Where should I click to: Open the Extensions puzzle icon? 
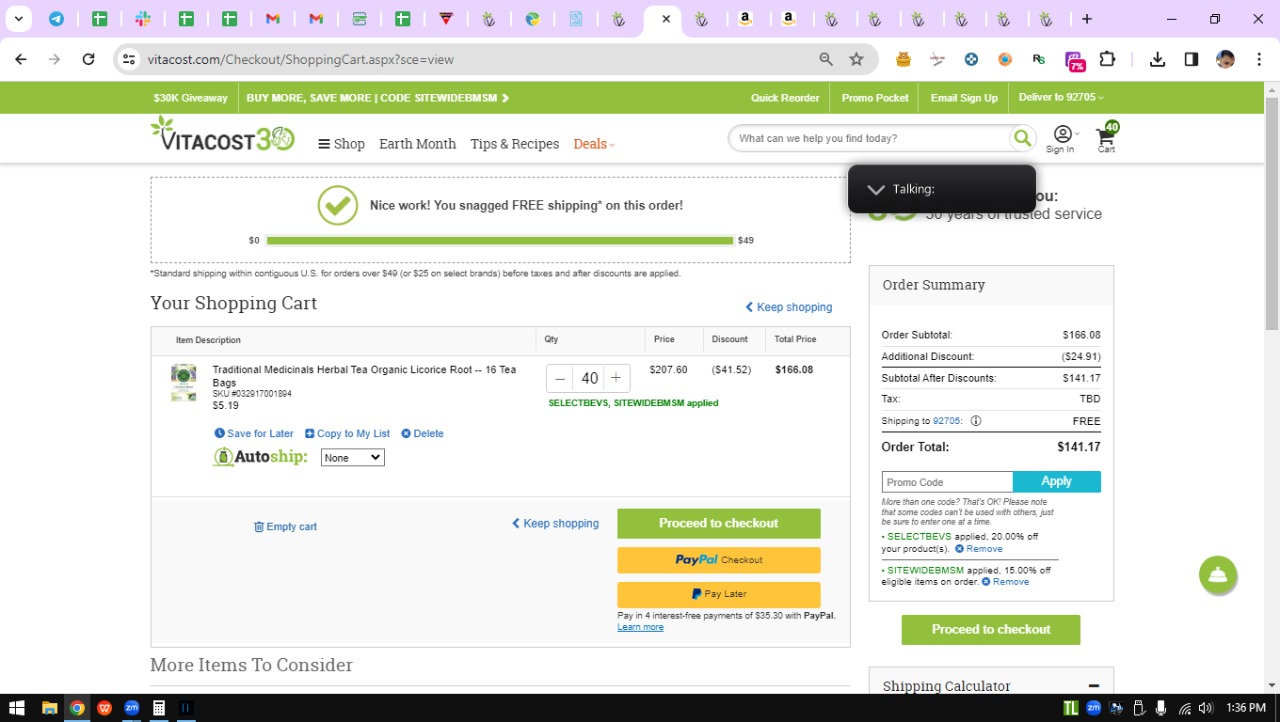1107,59
